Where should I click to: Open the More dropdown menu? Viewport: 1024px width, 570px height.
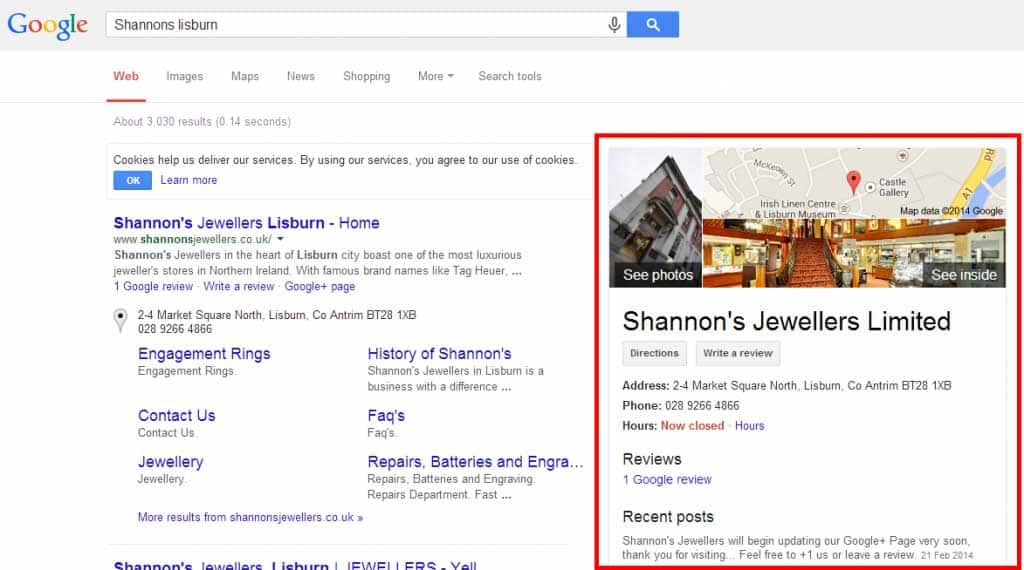pyautogui.click(x=436, y=76)
